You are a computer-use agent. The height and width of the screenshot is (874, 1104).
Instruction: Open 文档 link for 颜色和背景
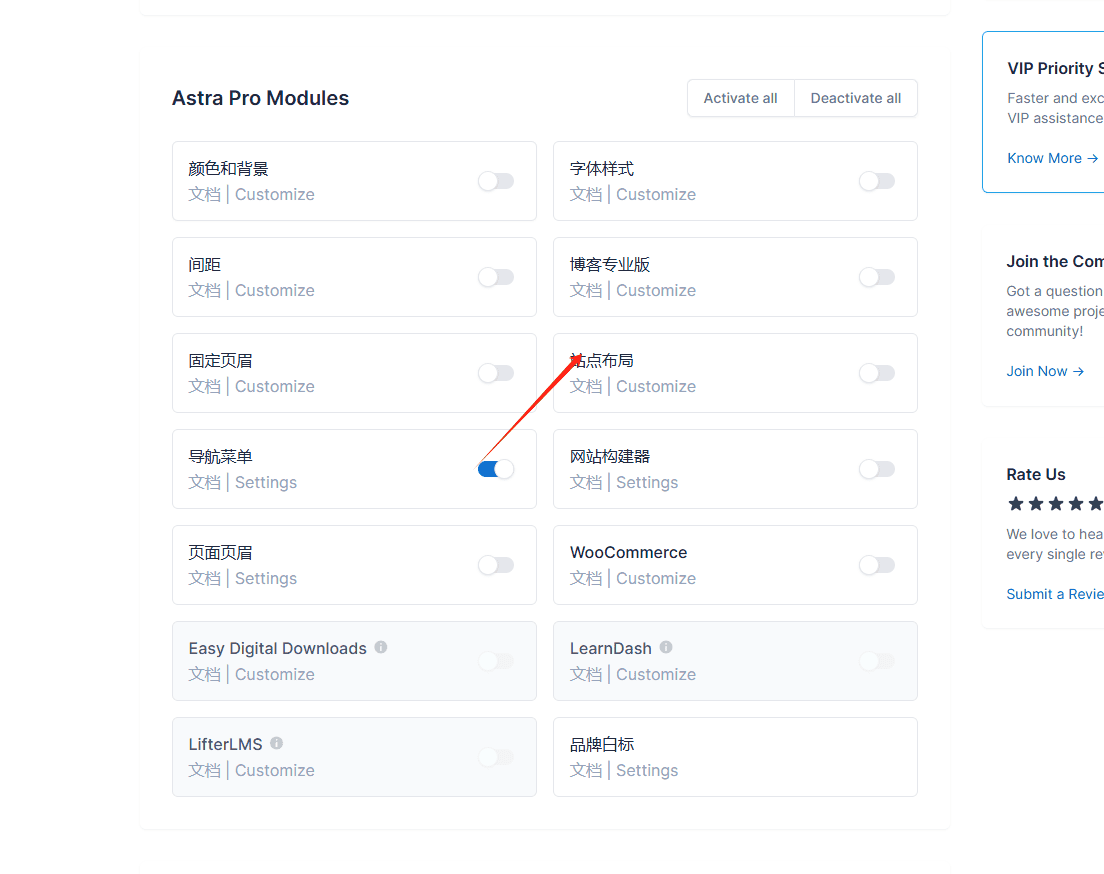coord(204,194)
